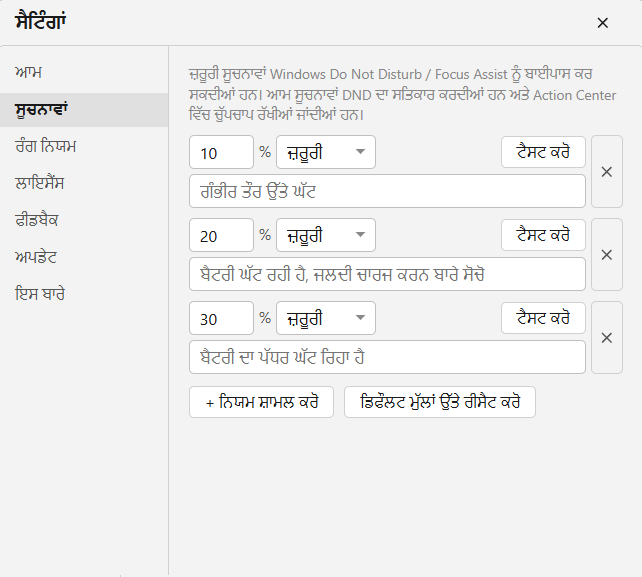Remove the 30% notification rule
This screenshot has height=577, width=642.
tap(607, 338)
